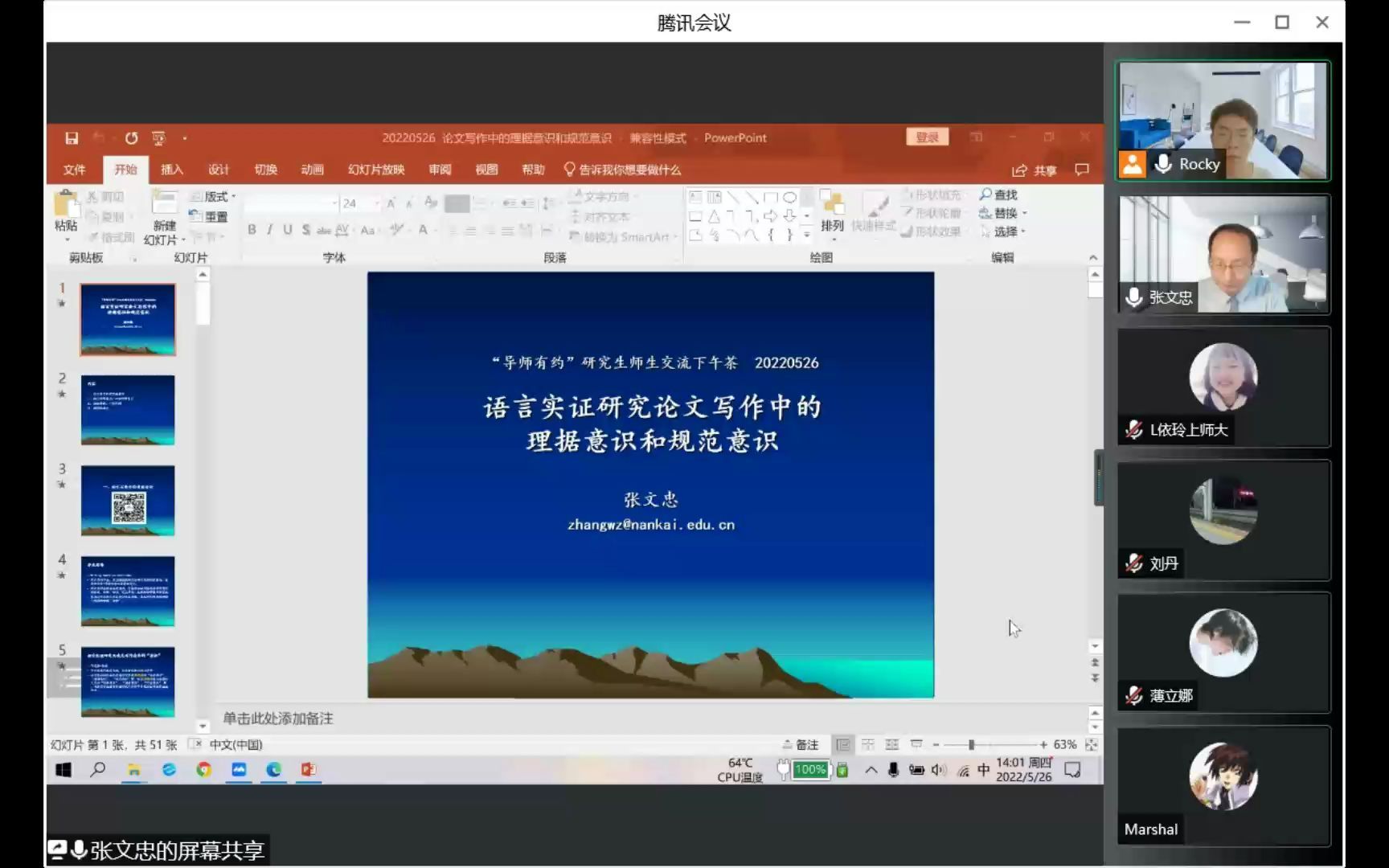Click the repeat/redo arrow in quick access toolbar
The image size is (1389, 868).
(x=131, y=138)
